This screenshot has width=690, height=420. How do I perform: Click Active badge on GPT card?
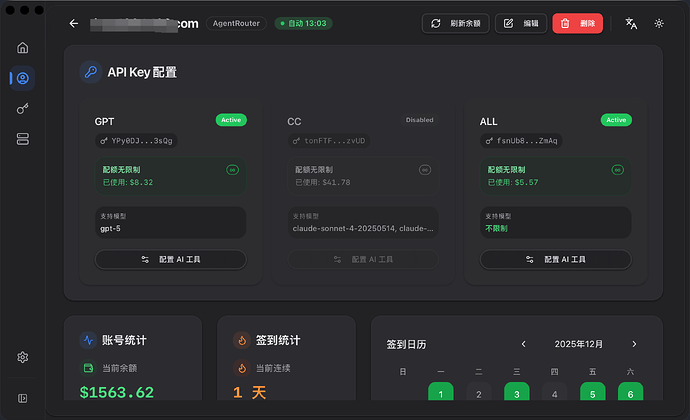tap(231, 120)
